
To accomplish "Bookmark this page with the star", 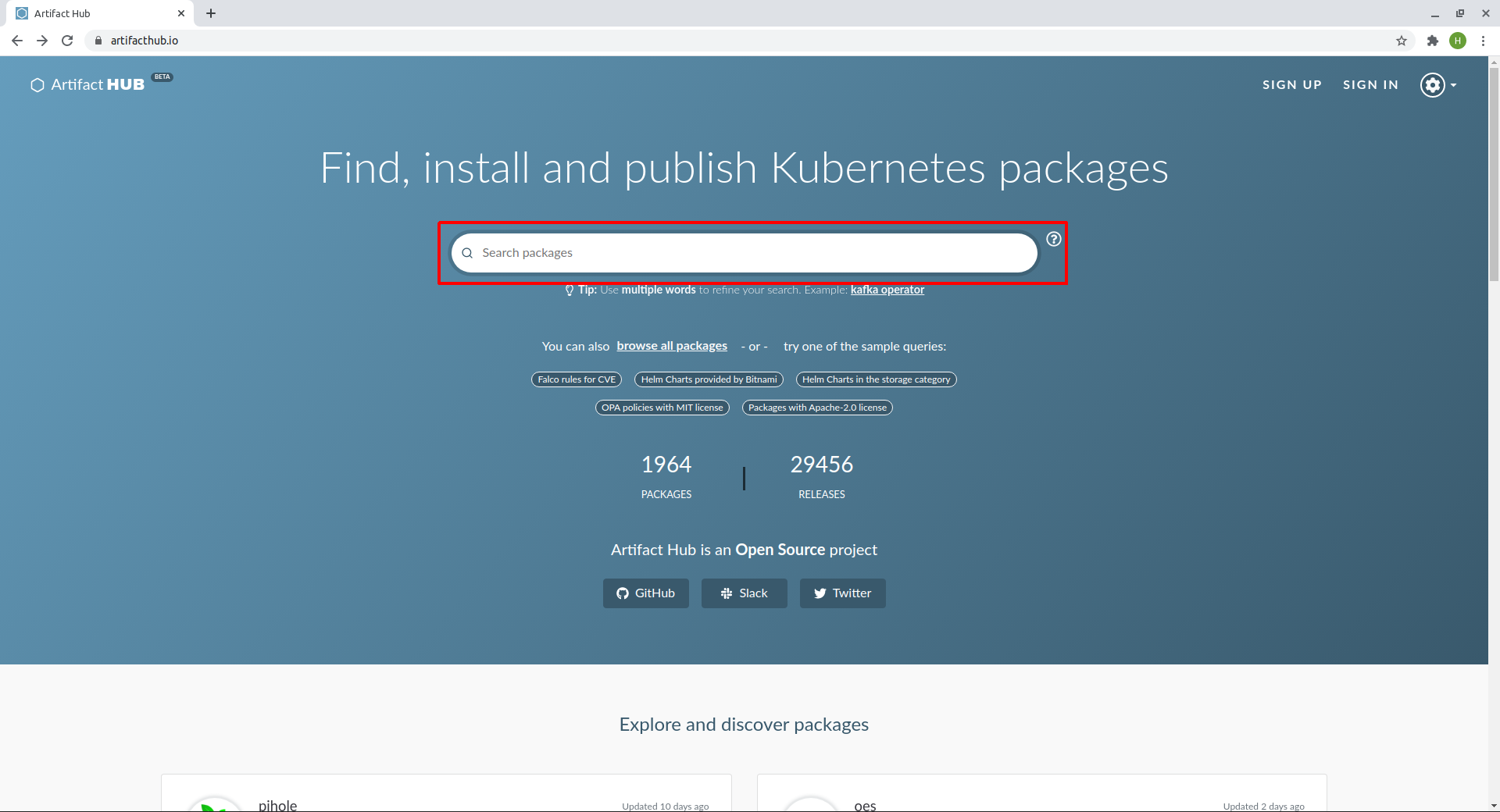I will pos(1402,41).
